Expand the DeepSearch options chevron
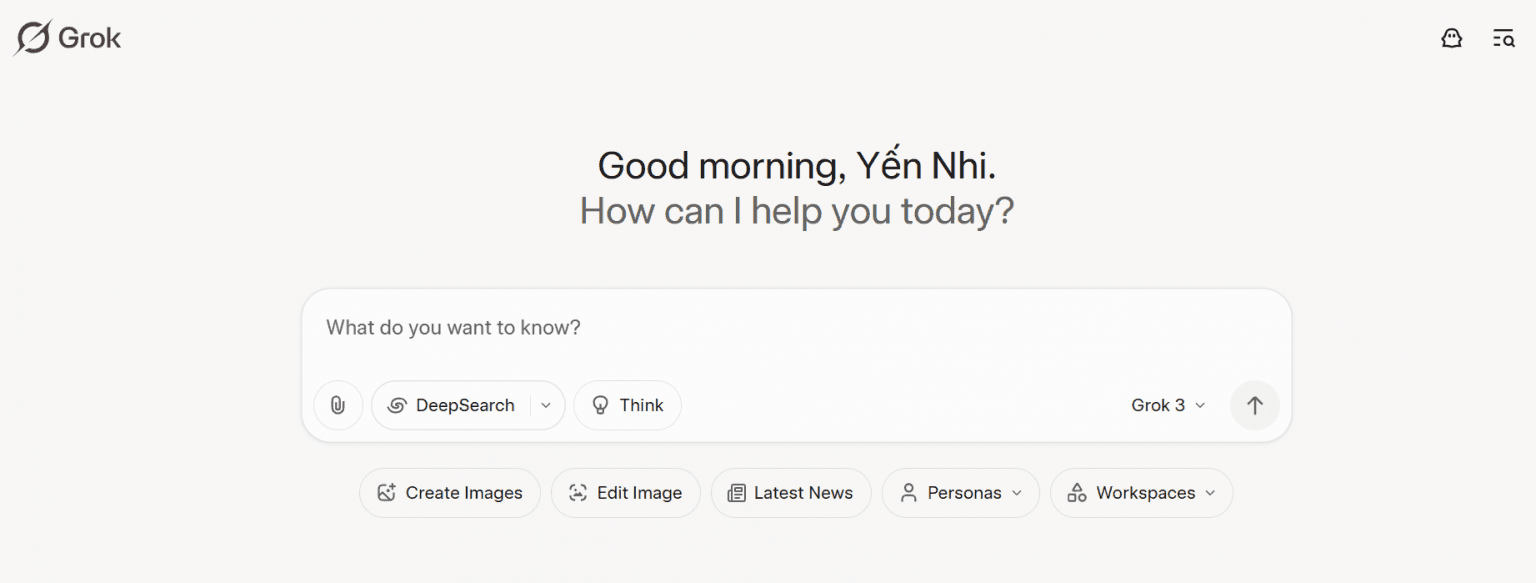Image resolution: width=1536 pixels, height=583 pixels. [546, 405]
